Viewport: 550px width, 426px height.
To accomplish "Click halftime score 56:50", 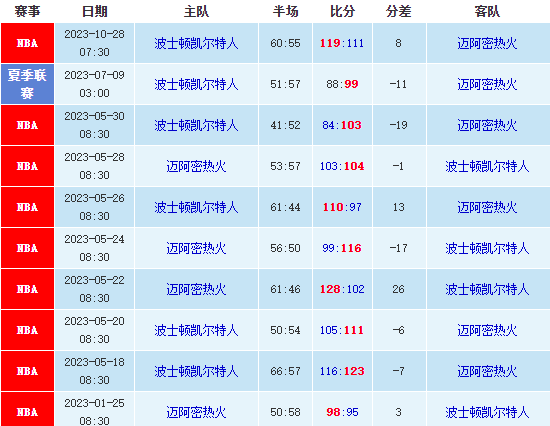I will [285, 248].
